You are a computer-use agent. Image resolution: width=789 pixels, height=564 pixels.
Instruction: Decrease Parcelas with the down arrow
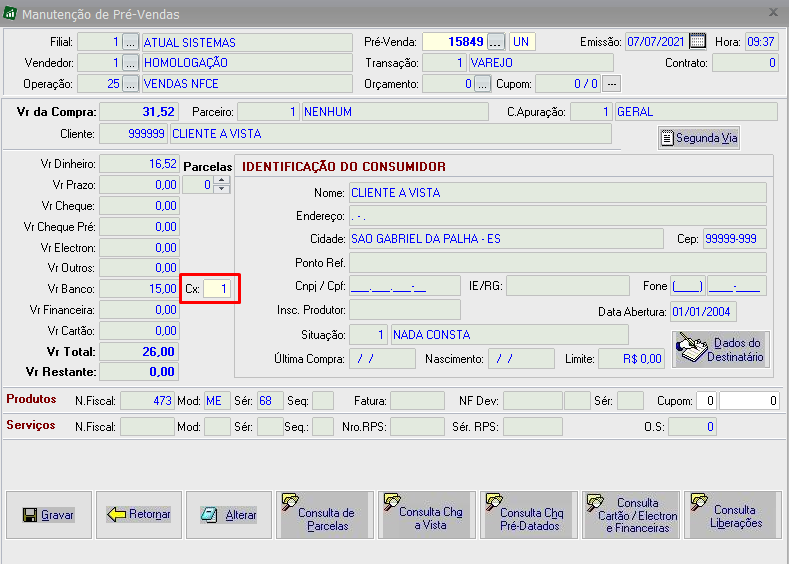[222, 189]
